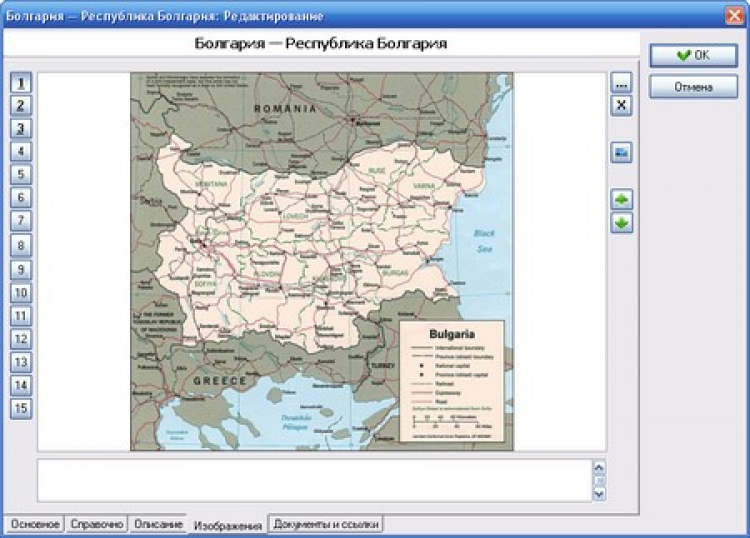750x538 pixels.
Task: Open the Описание tab
Action: [x=158, y=524]
